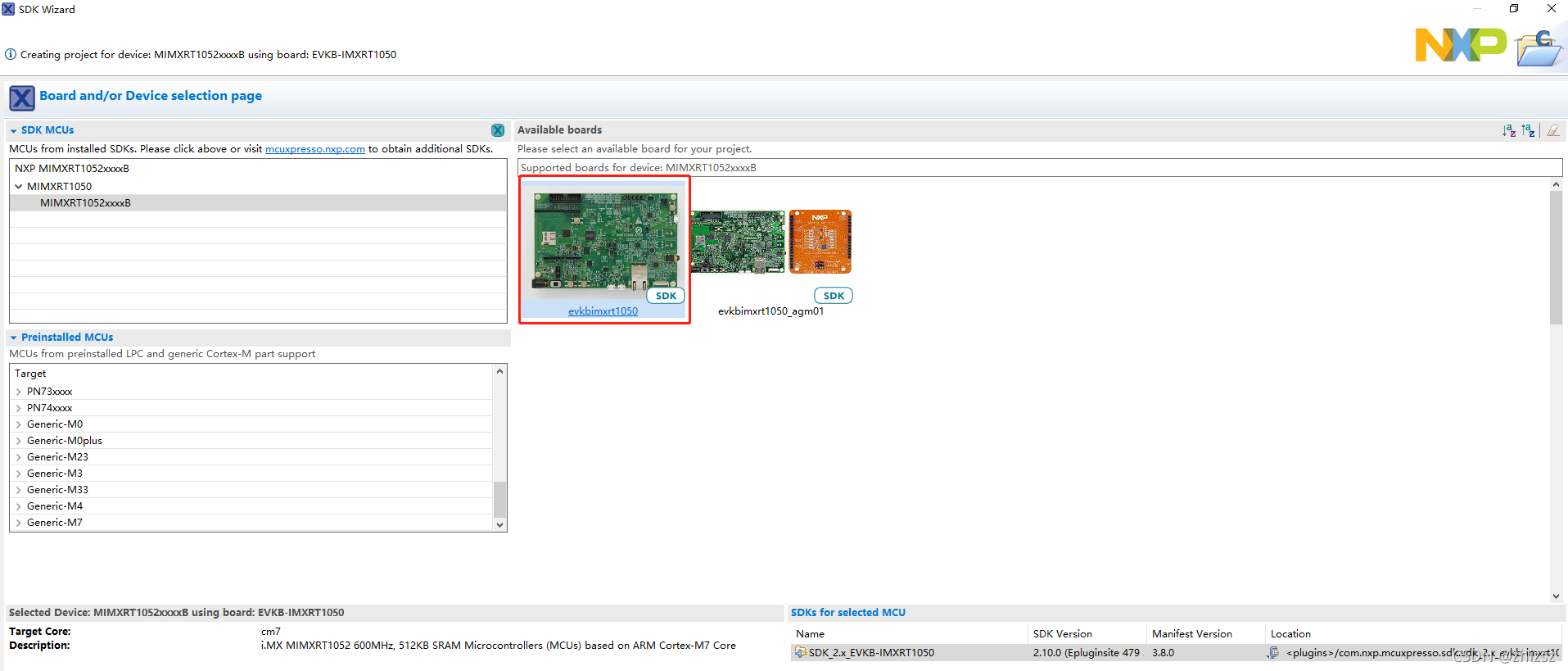Expand the Generic-M23 target
Viewport: 1568px width, 671px height.
19,457
